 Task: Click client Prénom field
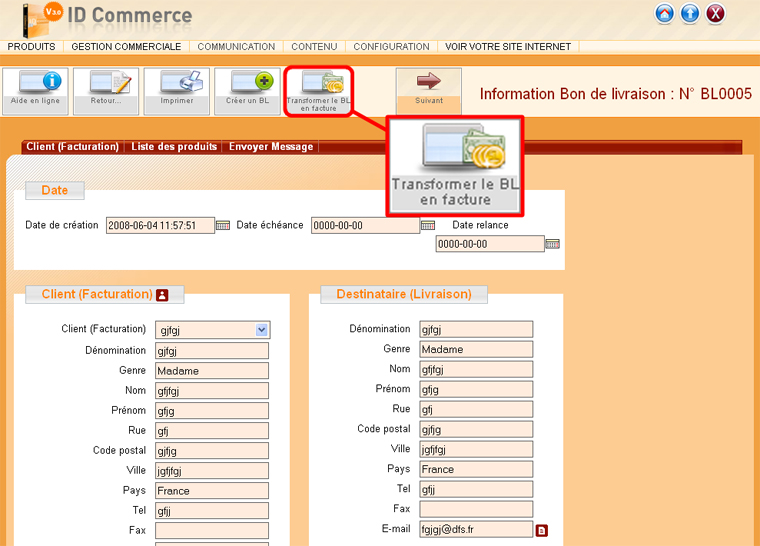pyautogui.click(x=212, y=411)
